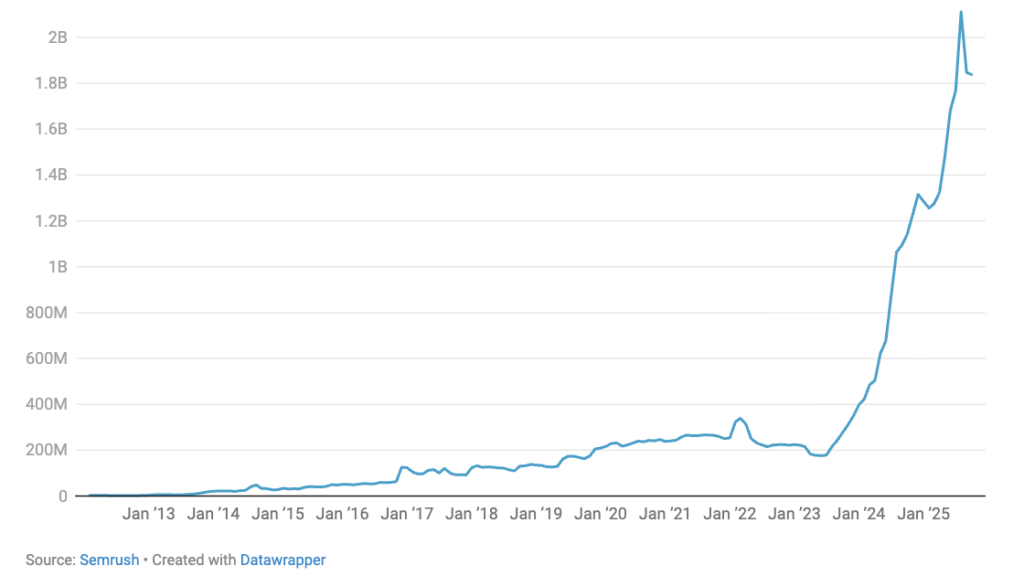Click the small early 2022 bump on the line
Viewport: 1024px width, 587px height.
[739, 418]
